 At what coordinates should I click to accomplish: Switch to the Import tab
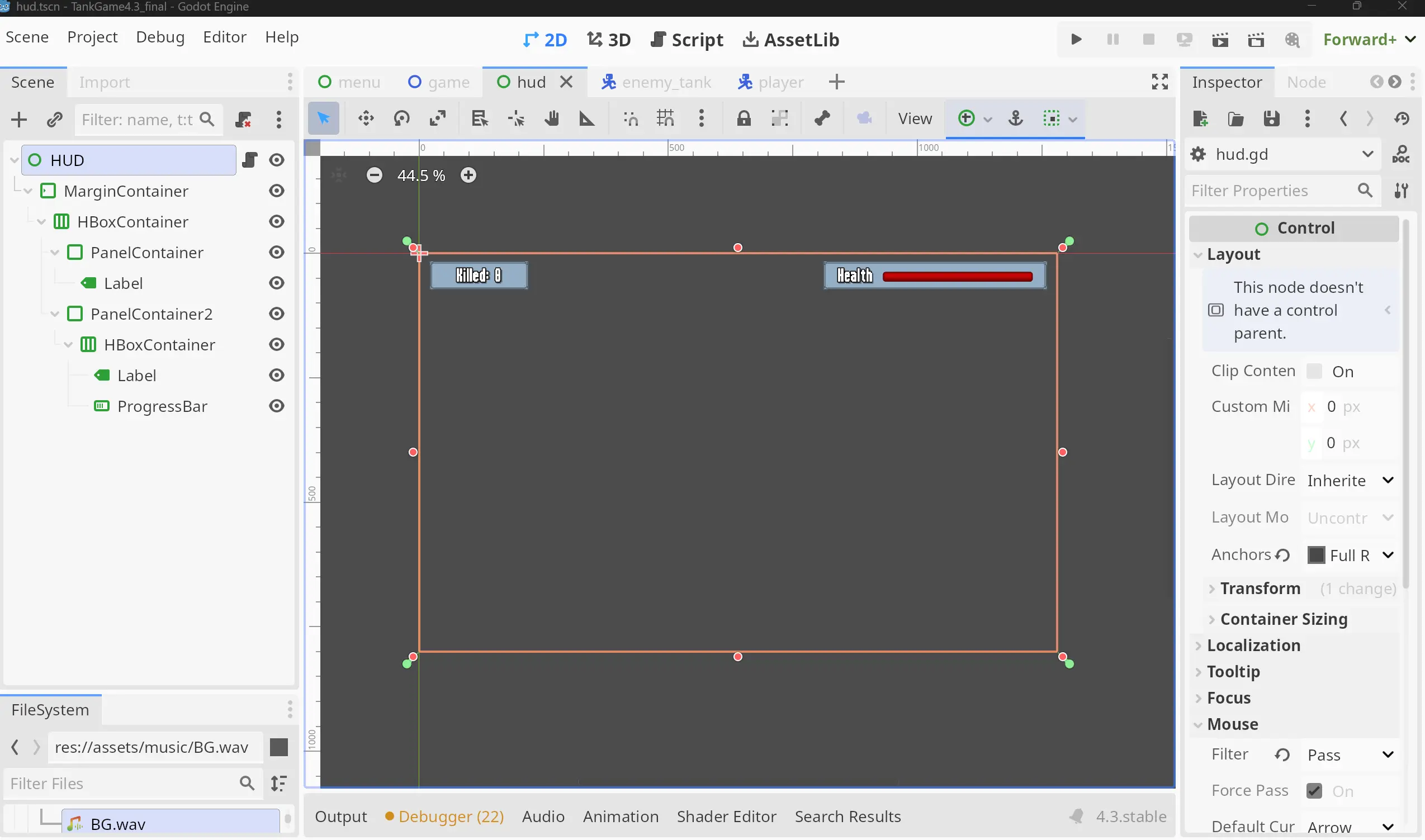click(x=105, y=82)
